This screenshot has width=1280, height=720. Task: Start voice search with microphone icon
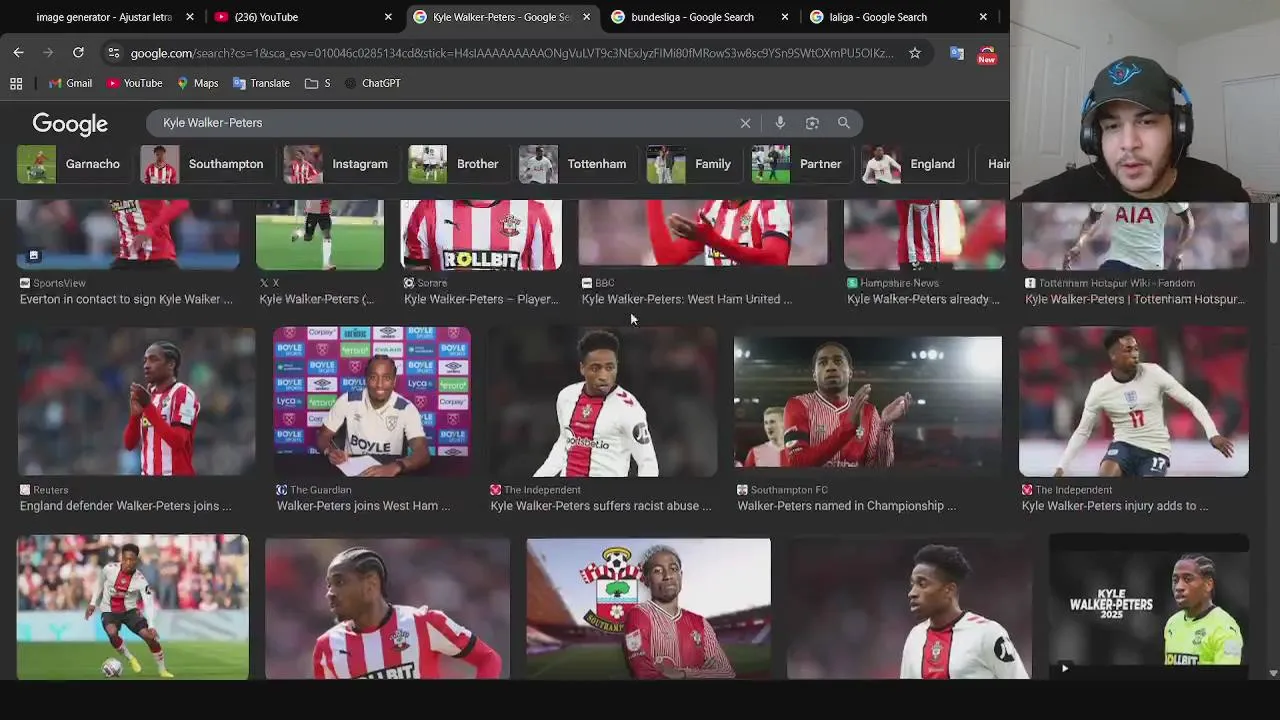pos(780,123)
